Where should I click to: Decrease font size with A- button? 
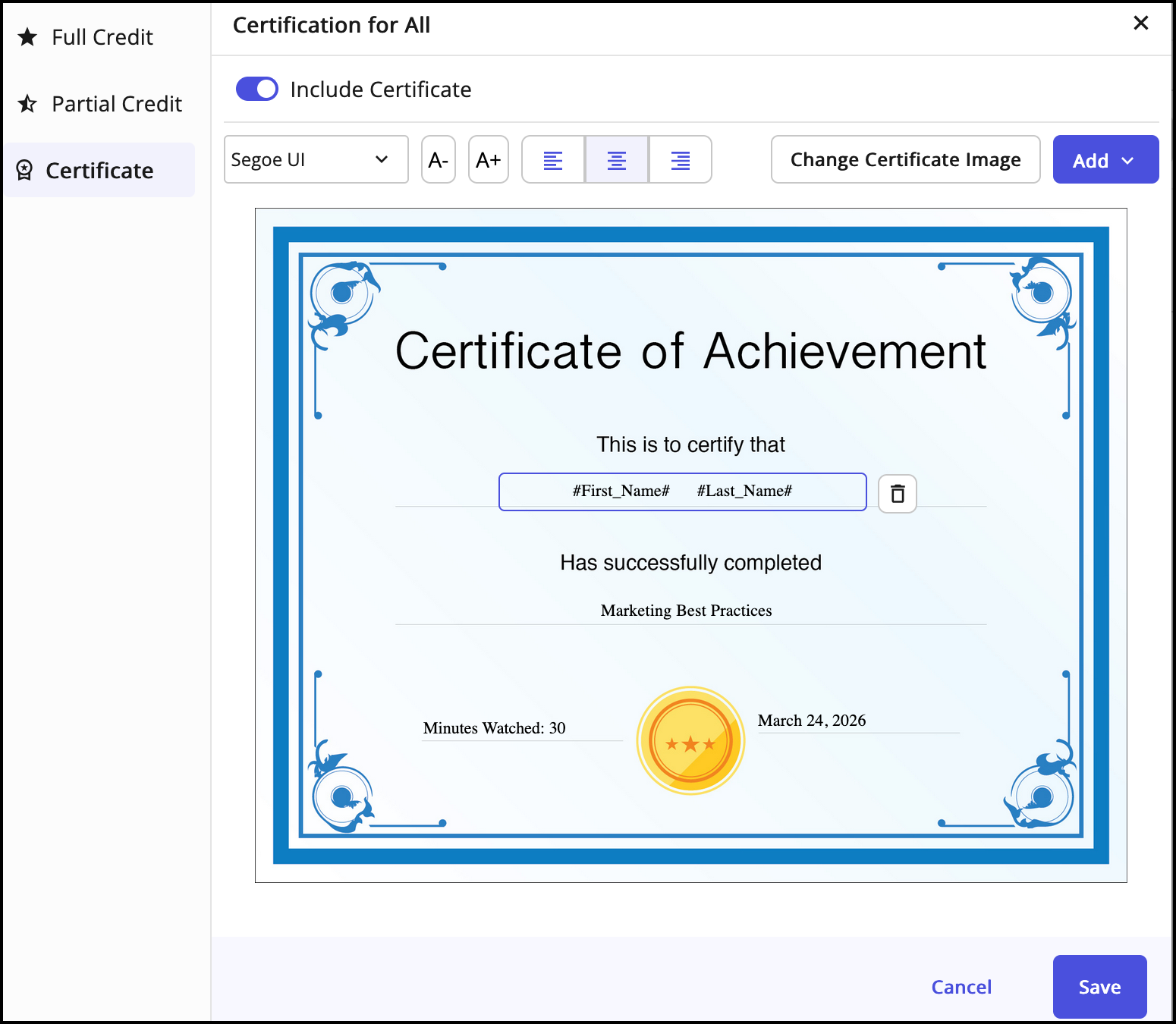439,159
